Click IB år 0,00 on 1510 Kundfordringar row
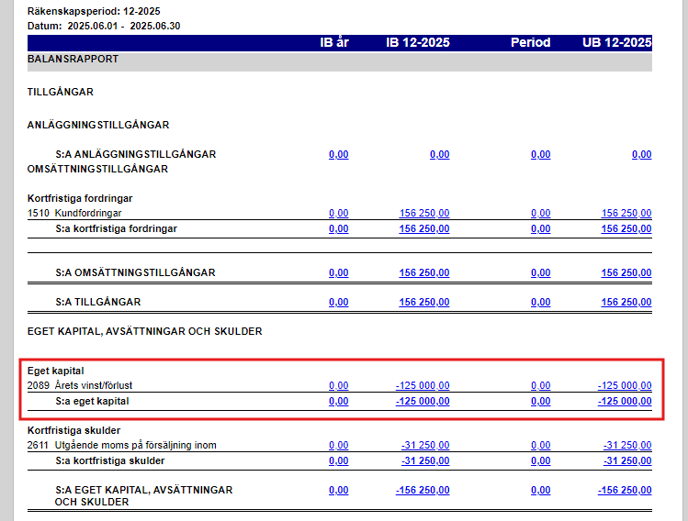Image resolution: width=688 pixels, height=521 pixels. pos(338,213)
